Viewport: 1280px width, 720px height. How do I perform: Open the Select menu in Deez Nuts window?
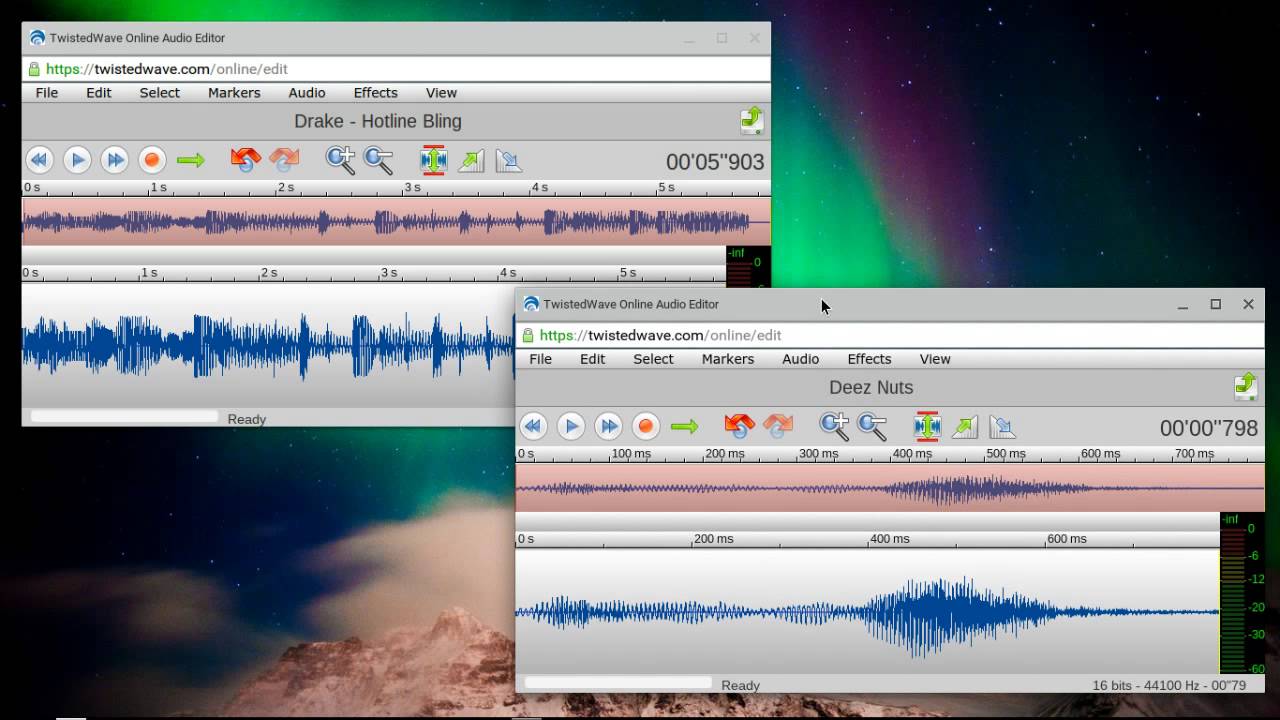click(653, 359)
